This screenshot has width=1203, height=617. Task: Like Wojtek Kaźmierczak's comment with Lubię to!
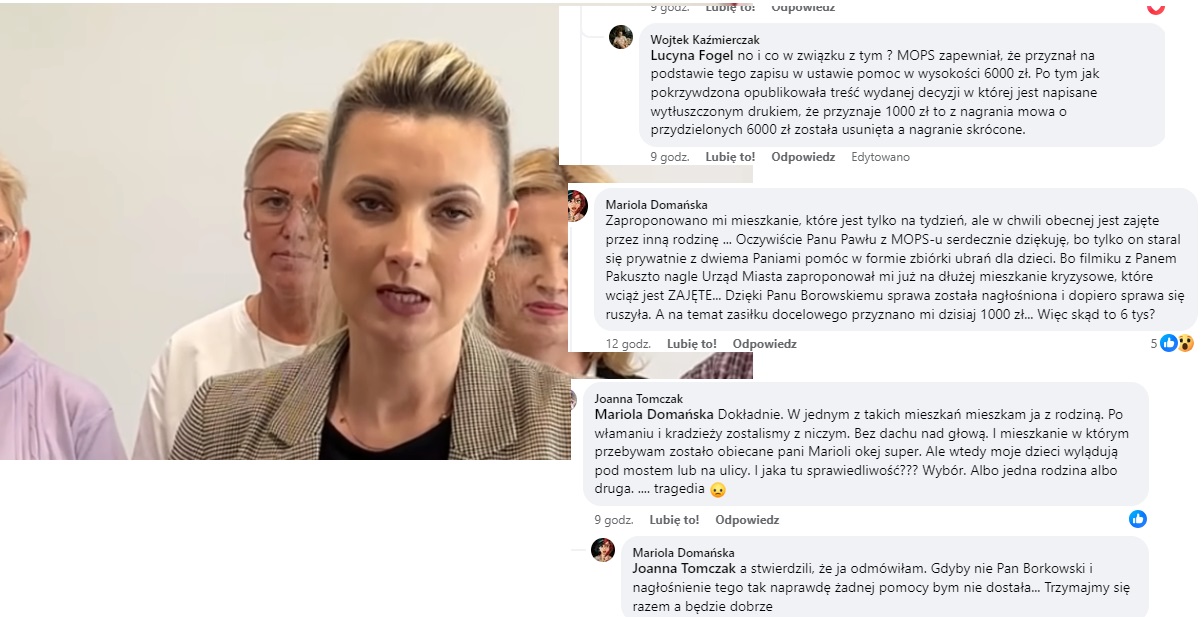(x=730, y=157)
